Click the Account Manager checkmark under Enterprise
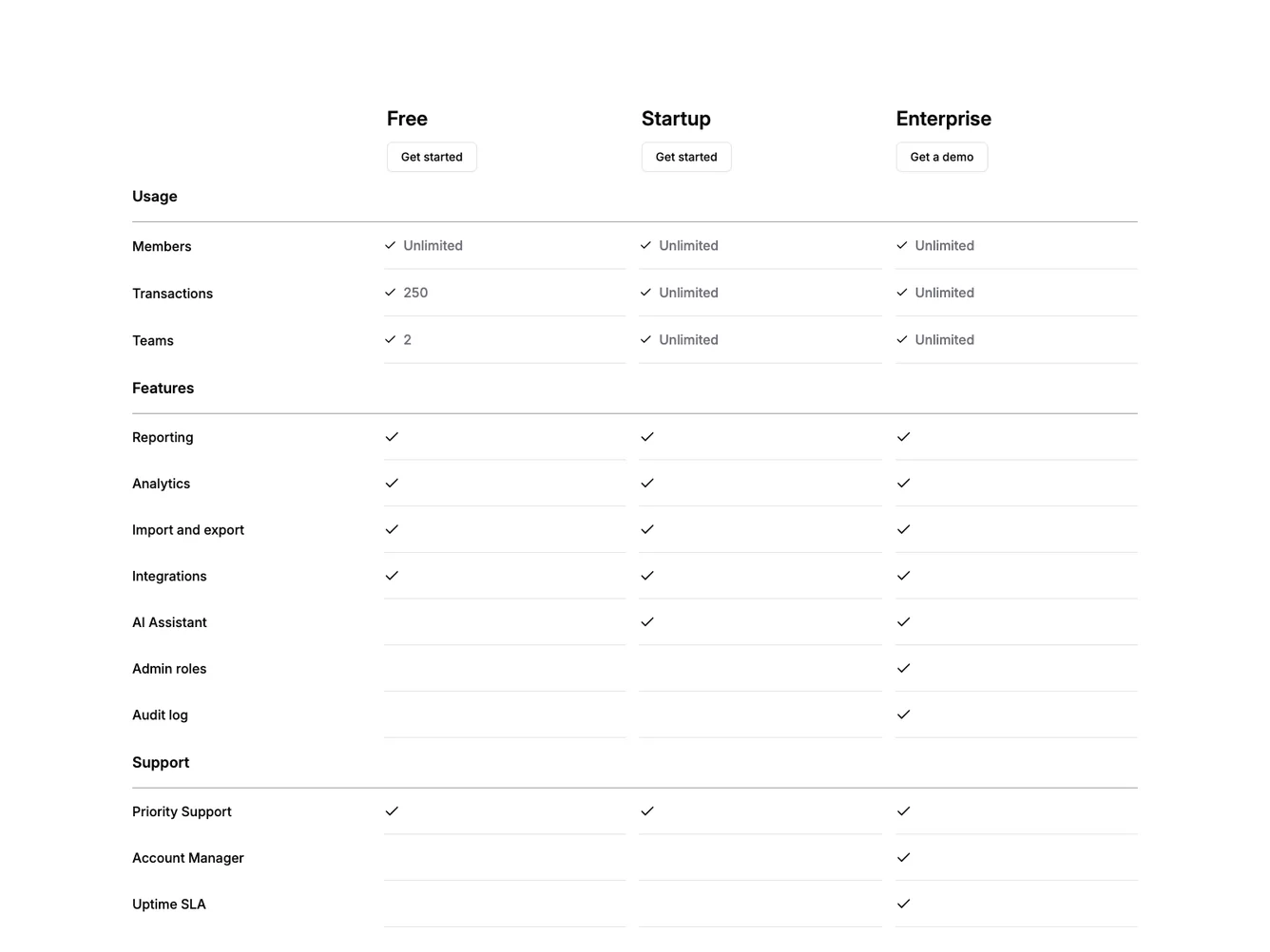The height and width of the screenshot is (952, 1270). [x=903, y=857]
